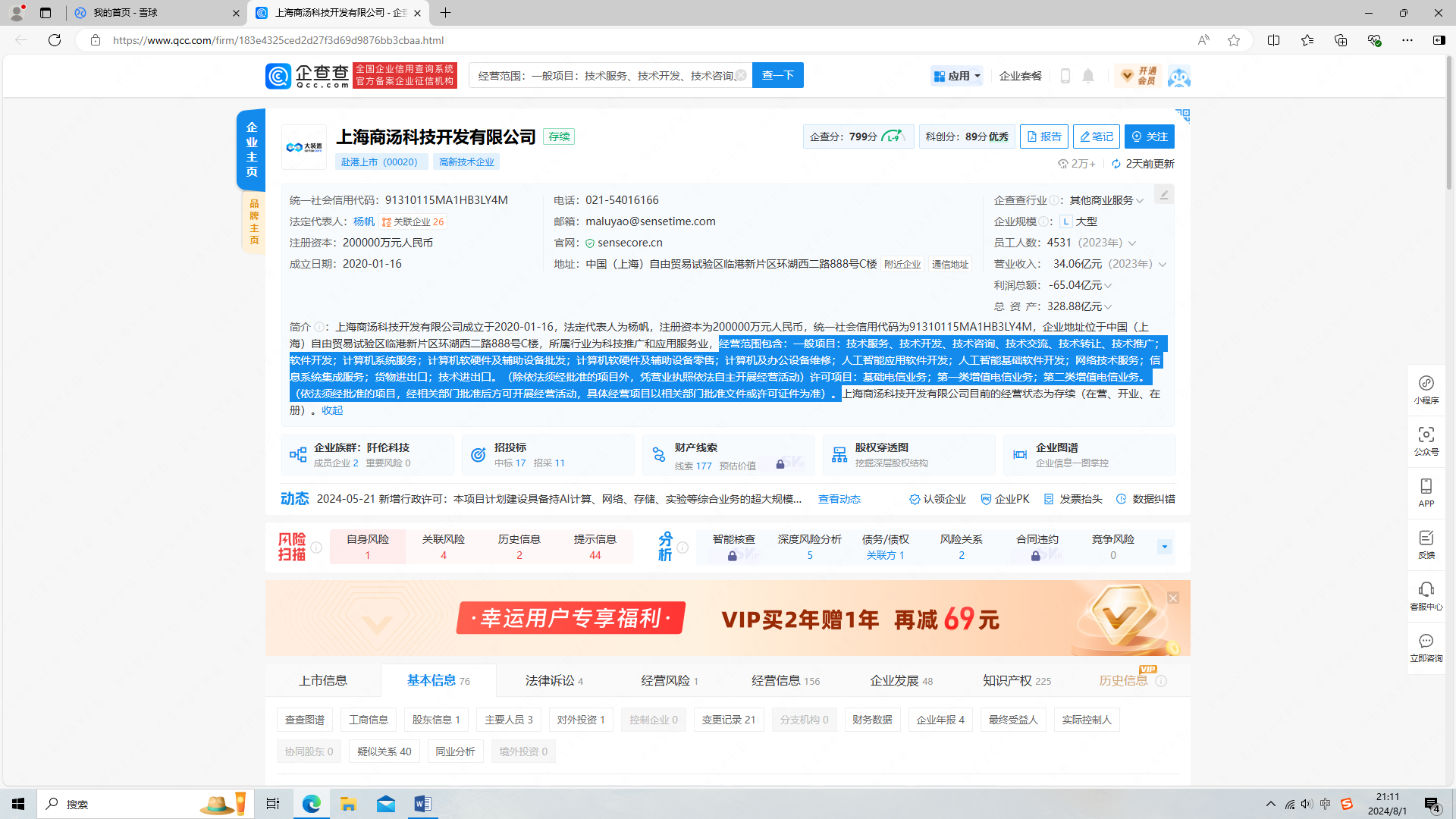Expand the 营业收入 year dropdown
This screenshot has height=819, width=1456.
pyautogui.click(x=1163, y=265)
